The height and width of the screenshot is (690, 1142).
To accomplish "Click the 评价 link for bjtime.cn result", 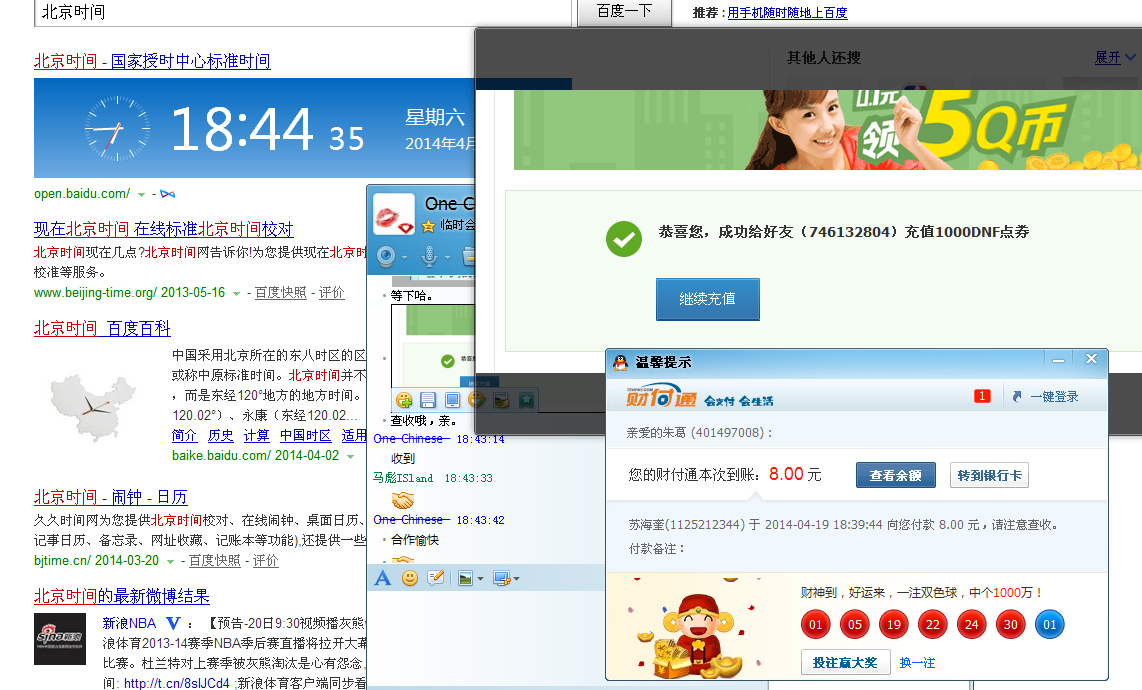I will 265,561.
